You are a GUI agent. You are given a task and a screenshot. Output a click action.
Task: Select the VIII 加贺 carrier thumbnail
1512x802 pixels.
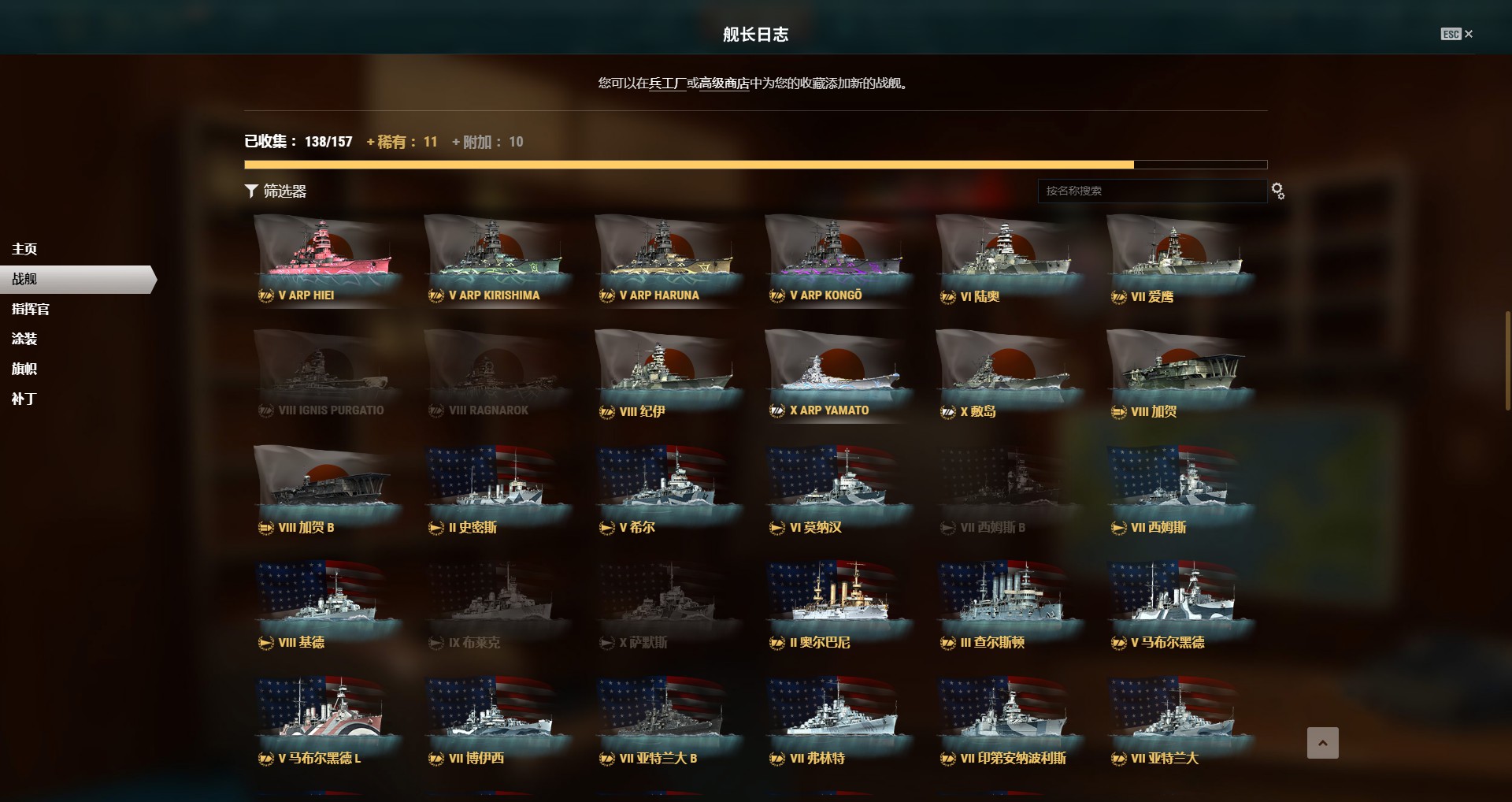click(1180, 374)
